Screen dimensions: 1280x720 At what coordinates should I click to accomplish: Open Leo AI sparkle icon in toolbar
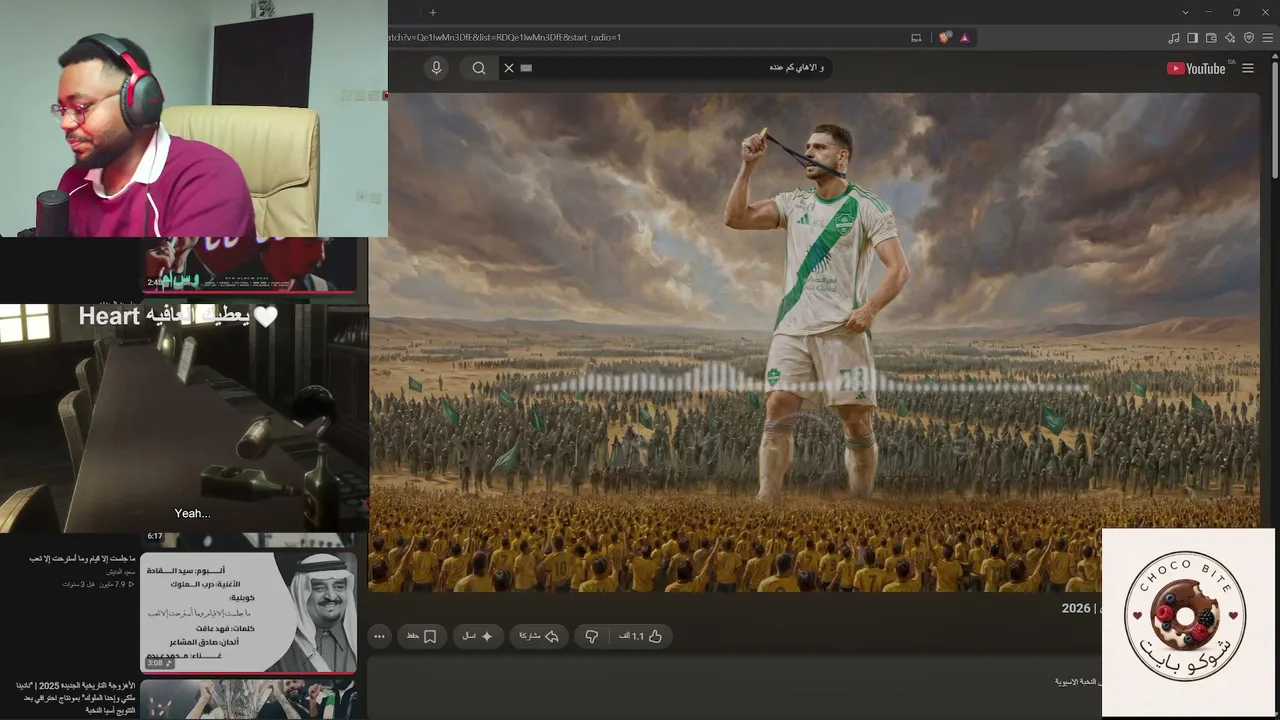tap(1230, 38)
